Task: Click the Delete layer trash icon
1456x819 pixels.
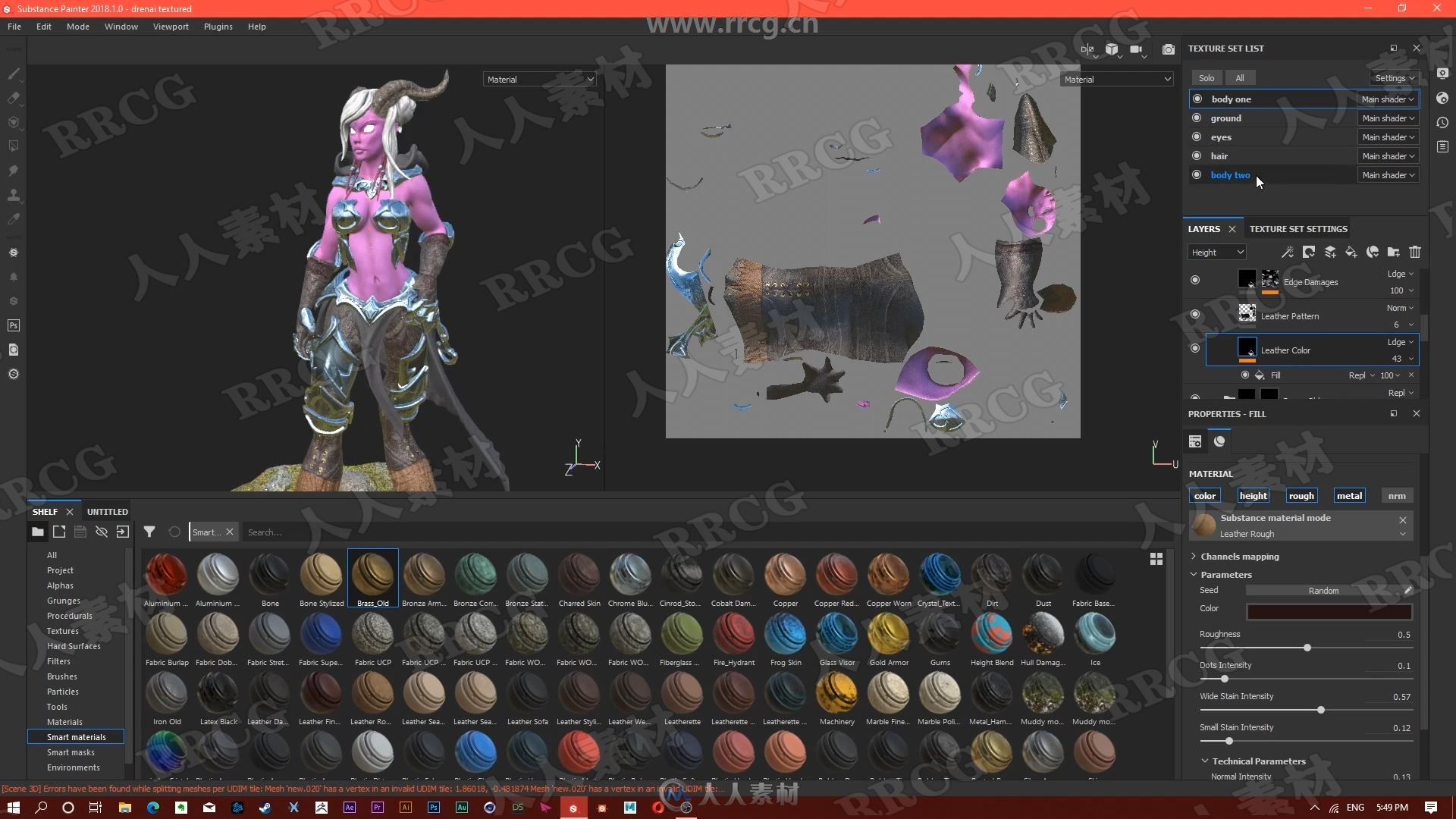Action: (x=1415, y=252)
